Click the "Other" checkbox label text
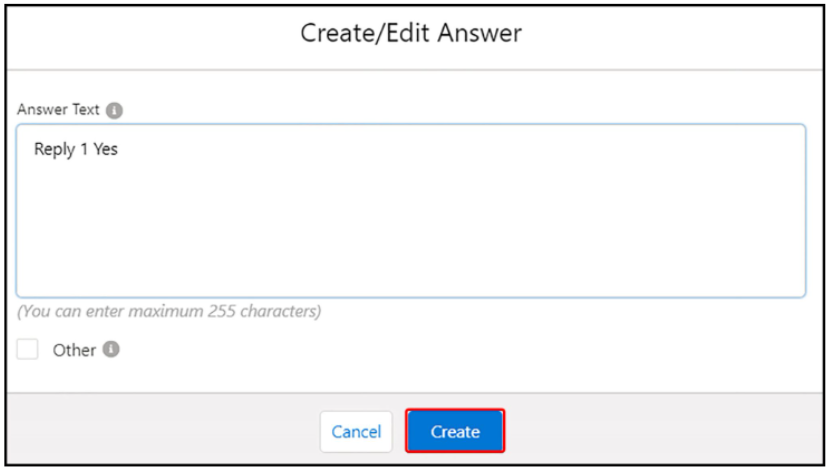Screen dimensions: 829x468 pyautogui.click(x=74, y=350)
